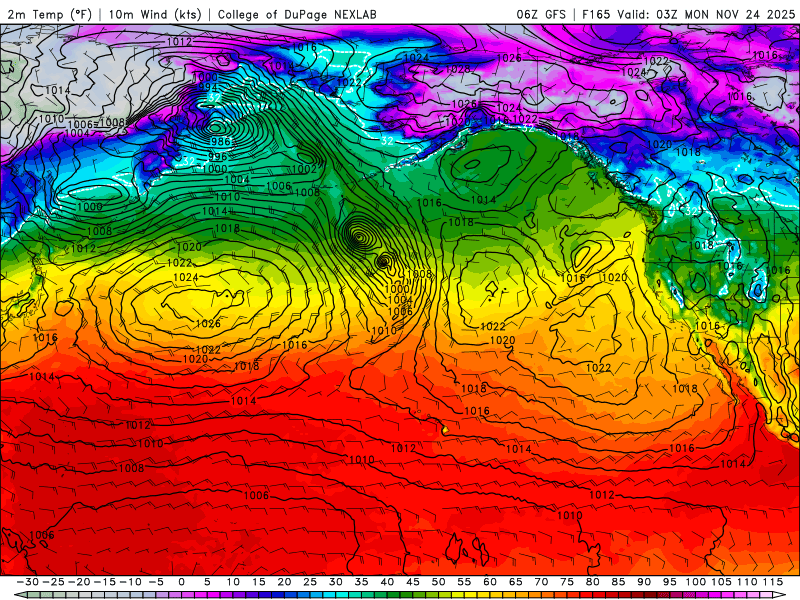800x600 pixels.
Task: Pick the 65 value on the temperature legend
Action: pos(515,582)
